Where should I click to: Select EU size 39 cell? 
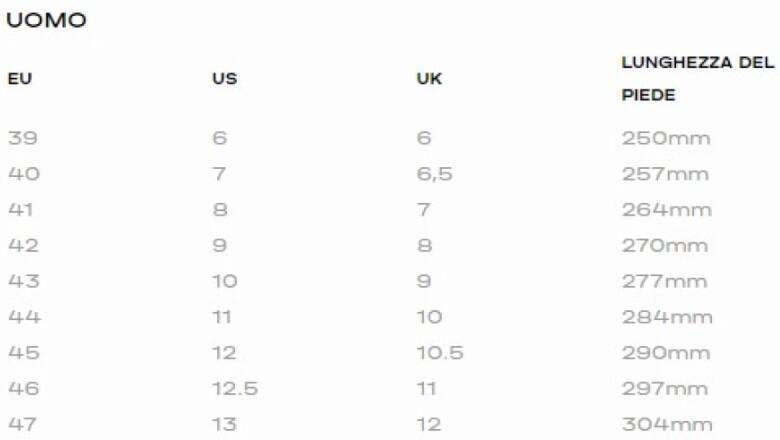(x=22, y=138)
